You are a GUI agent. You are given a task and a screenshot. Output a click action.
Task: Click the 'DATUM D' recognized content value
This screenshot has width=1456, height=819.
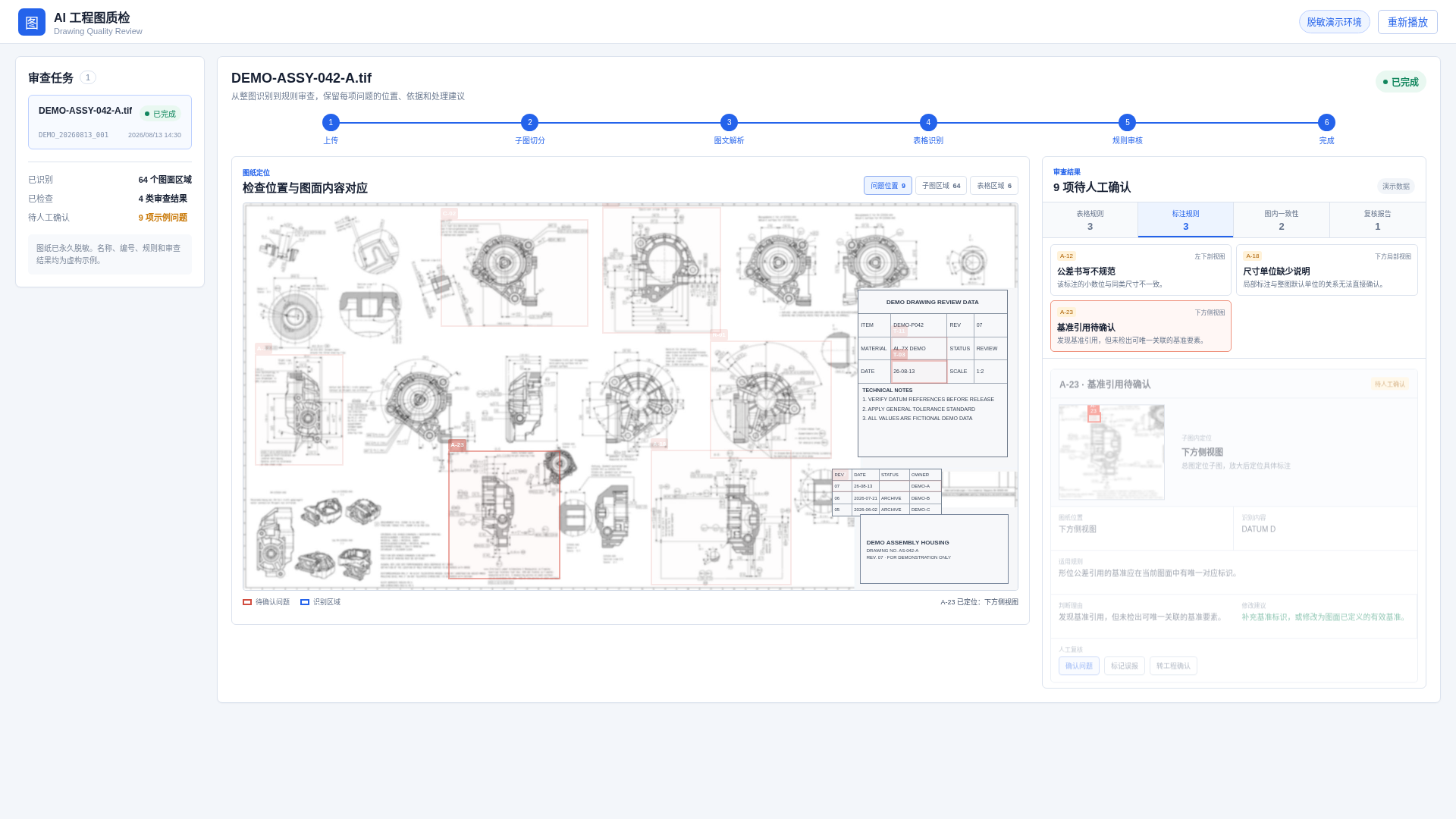(1258, 529)
